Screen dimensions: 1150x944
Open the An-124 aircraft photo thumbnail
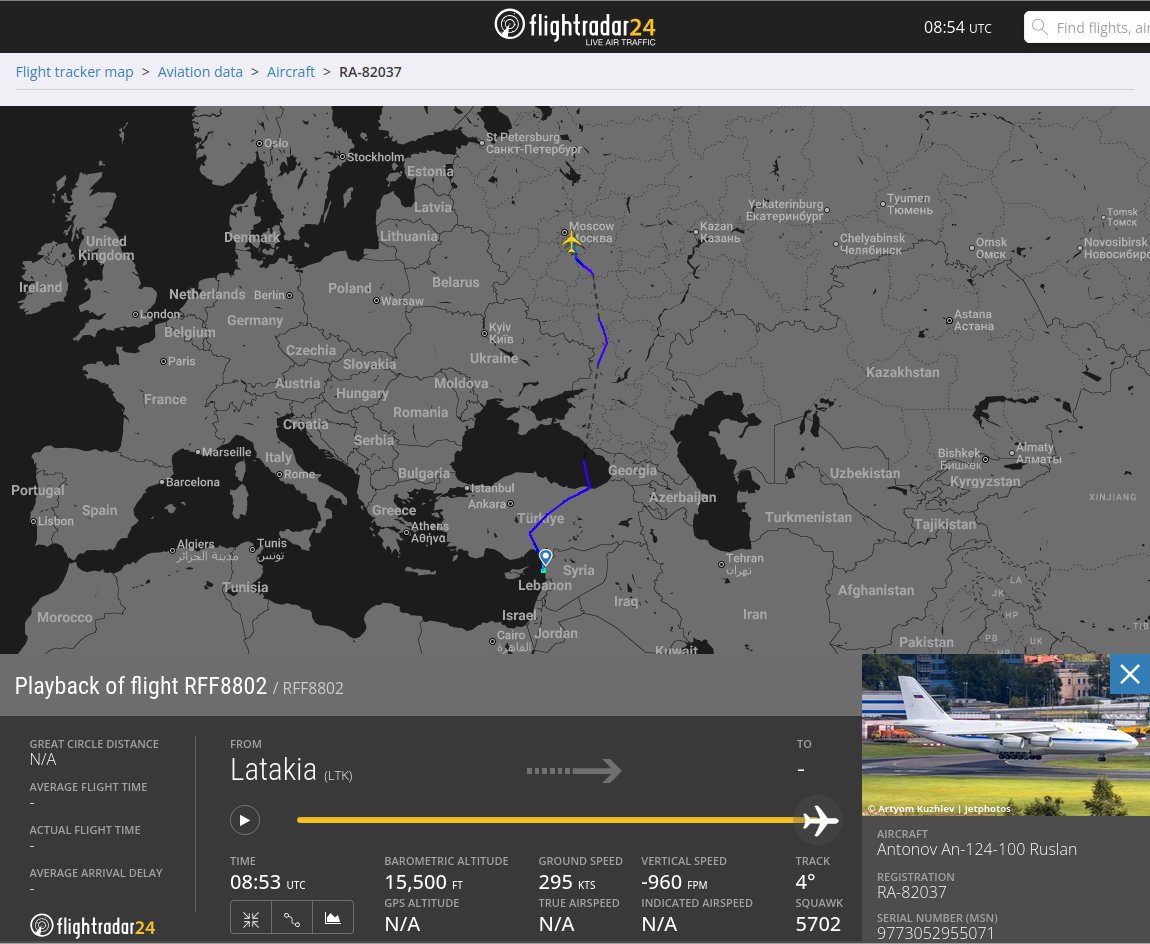(1006, 735)
